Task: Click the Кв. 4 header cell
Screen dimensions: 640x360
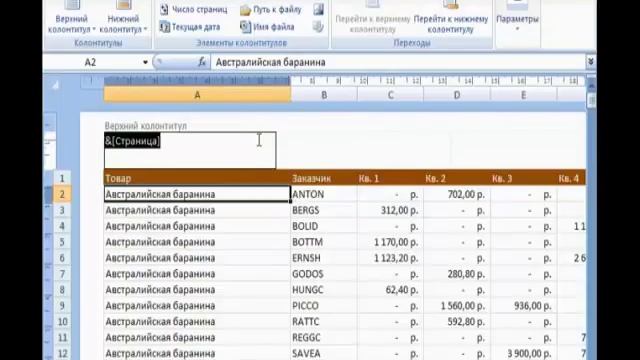Action: coord(571,178)
